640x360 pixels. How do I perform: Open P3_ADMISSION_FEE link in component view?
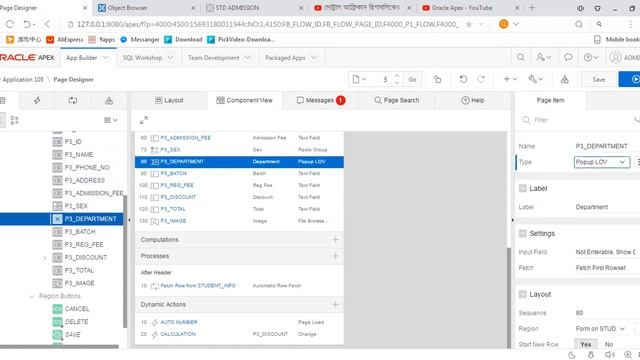pos(186,138)
